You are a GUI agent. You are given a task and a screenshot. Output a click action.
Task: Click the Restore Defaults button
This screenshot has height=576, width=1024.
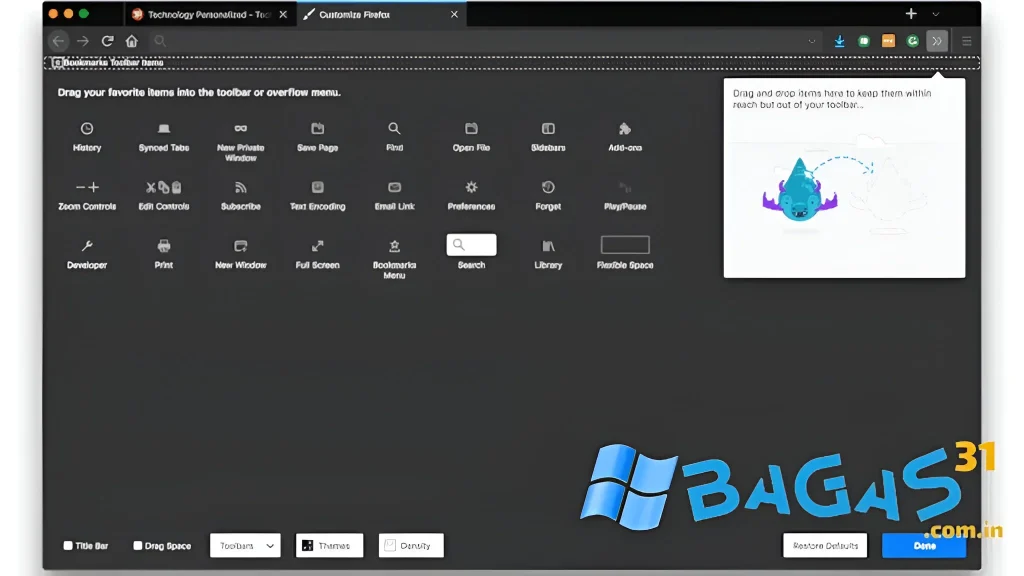pyautogui.click(x=825, y=546)
